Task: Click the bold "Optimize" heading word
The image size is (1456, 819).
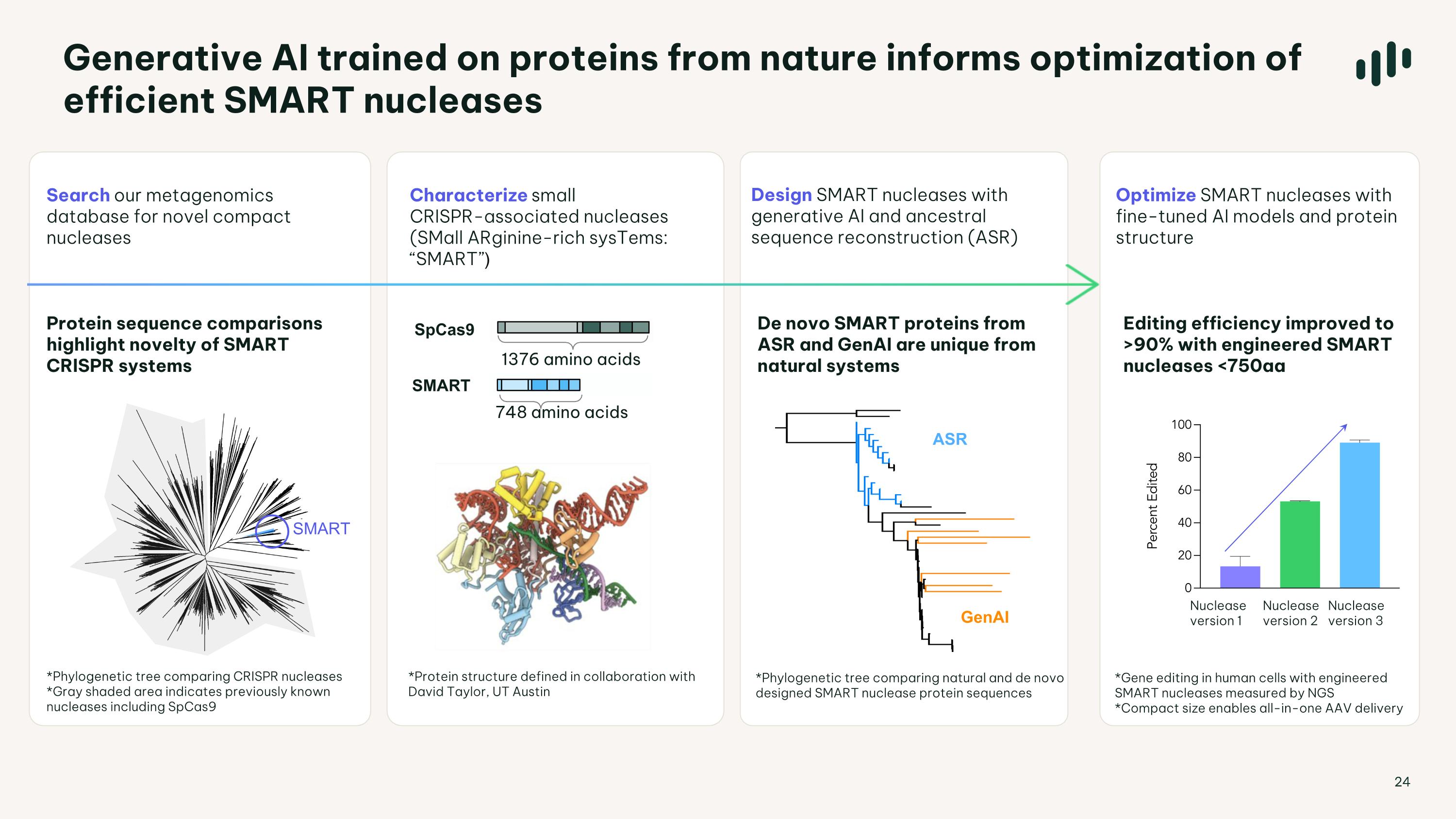Action: coord(1155,195)
